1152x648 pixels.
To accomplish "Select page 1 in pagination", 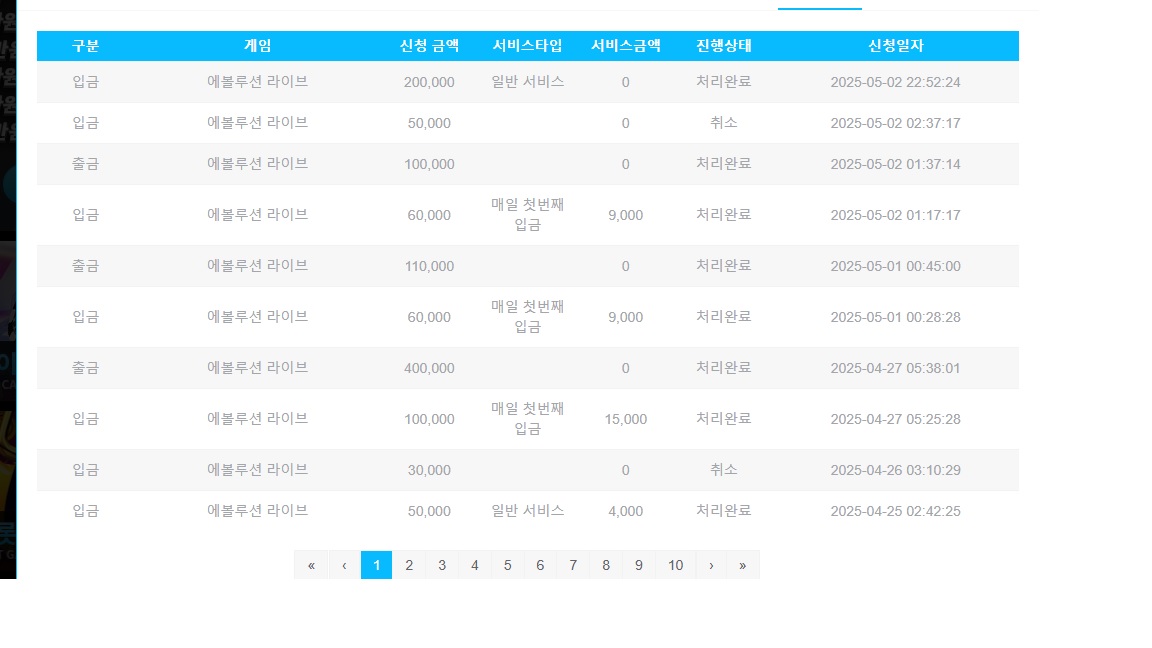I will pos(376,565).
